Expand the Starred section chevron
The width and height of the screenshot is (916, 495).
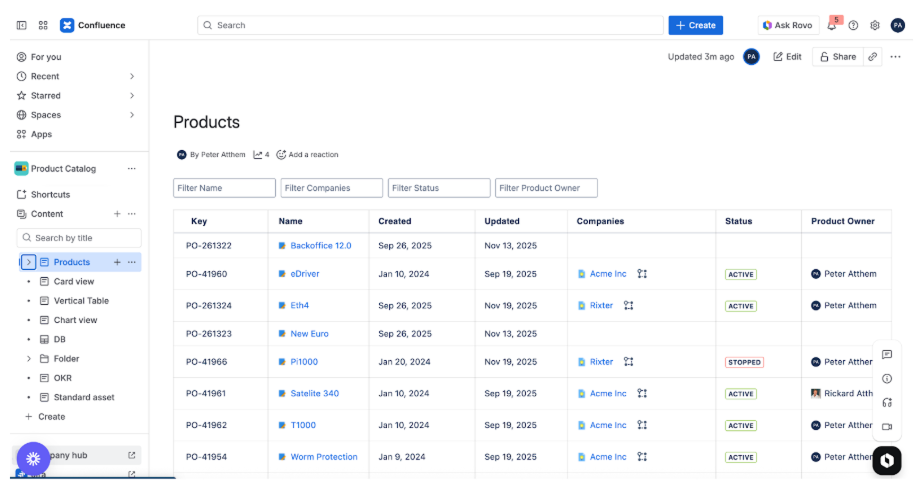[x=132, y=96]
